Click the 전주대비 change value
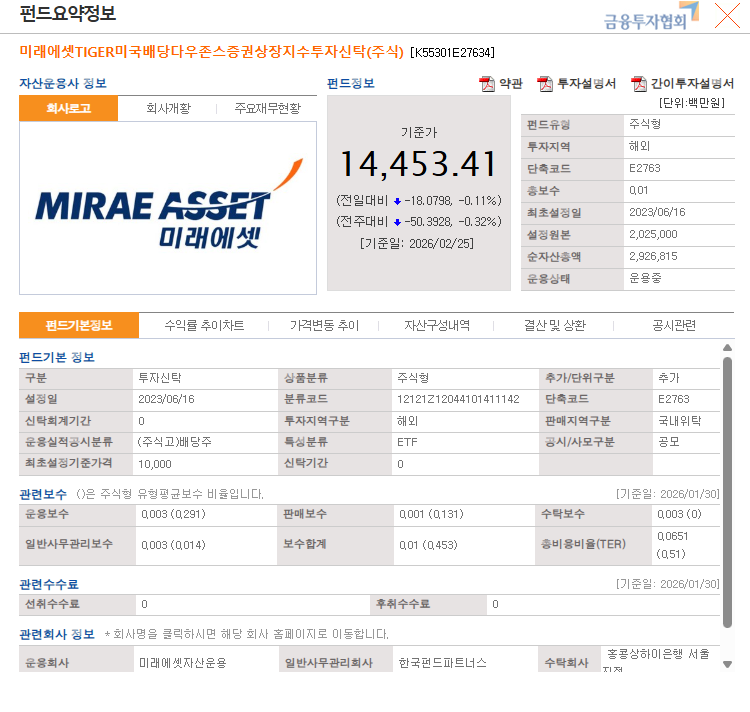This screenshot has height=712, width=750. 452,222
